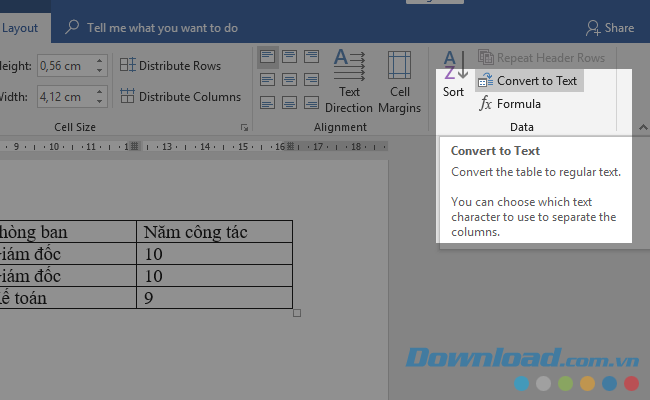Click the table resize handle
650x400 pixels.
(297, 313)
